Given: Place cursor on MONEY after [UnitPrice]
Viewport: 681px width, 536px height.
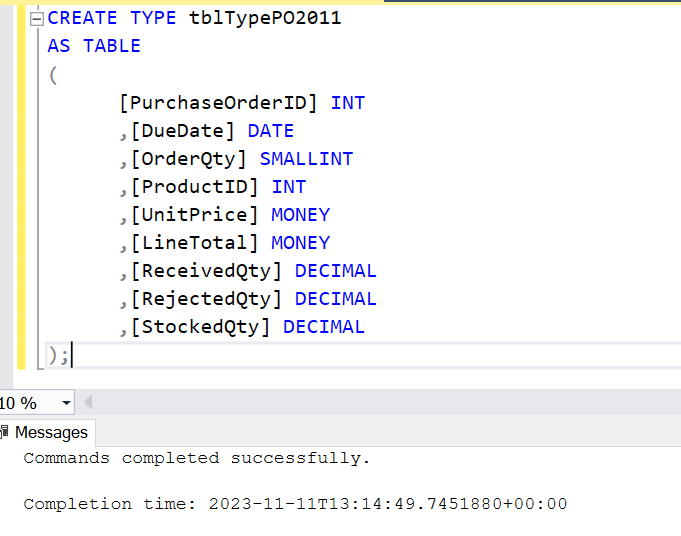Looking at the screenshot, I should click(300, 214).
